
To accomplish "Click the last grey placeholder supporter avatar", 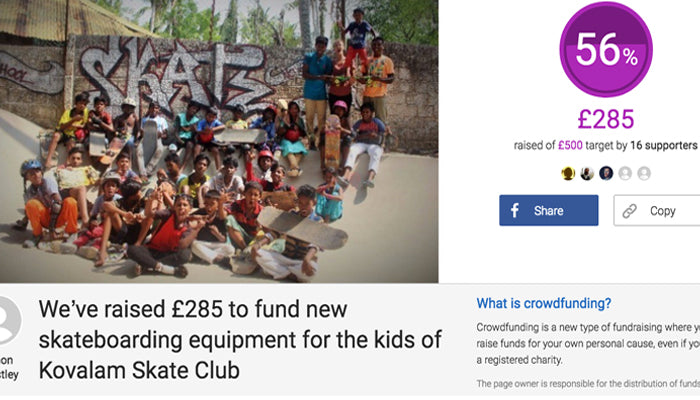I will tap(644, 173).
